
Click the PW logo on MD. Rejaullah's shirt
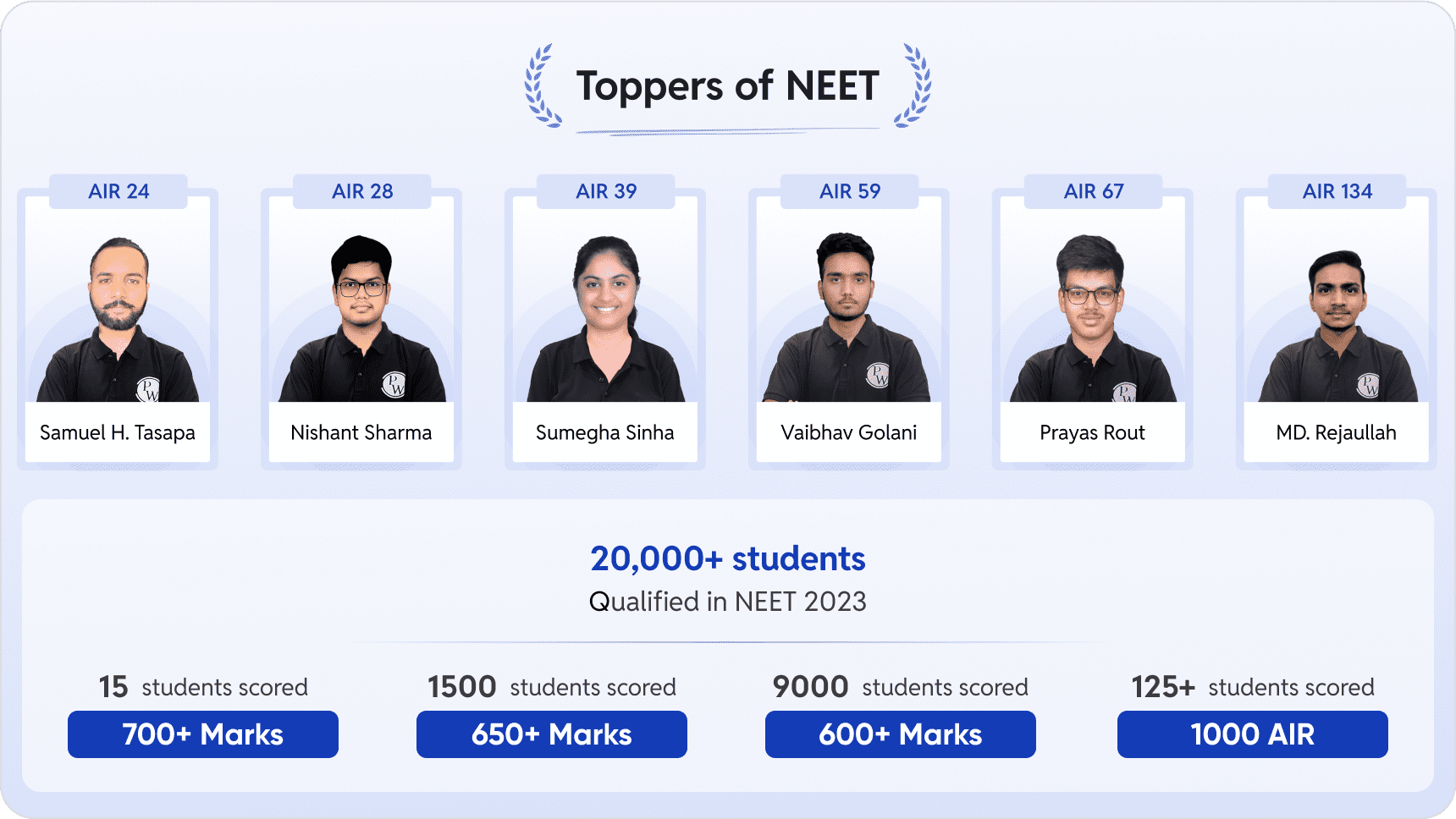coord(1368,385)
